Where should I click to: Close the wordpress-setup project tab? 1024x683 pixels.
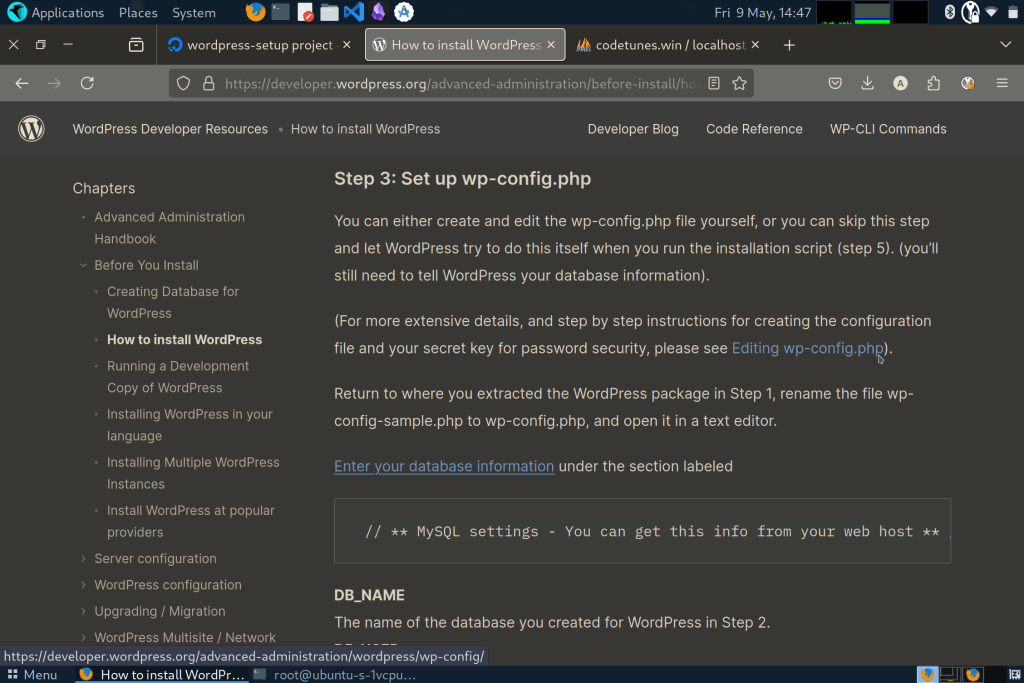[347, 44]
